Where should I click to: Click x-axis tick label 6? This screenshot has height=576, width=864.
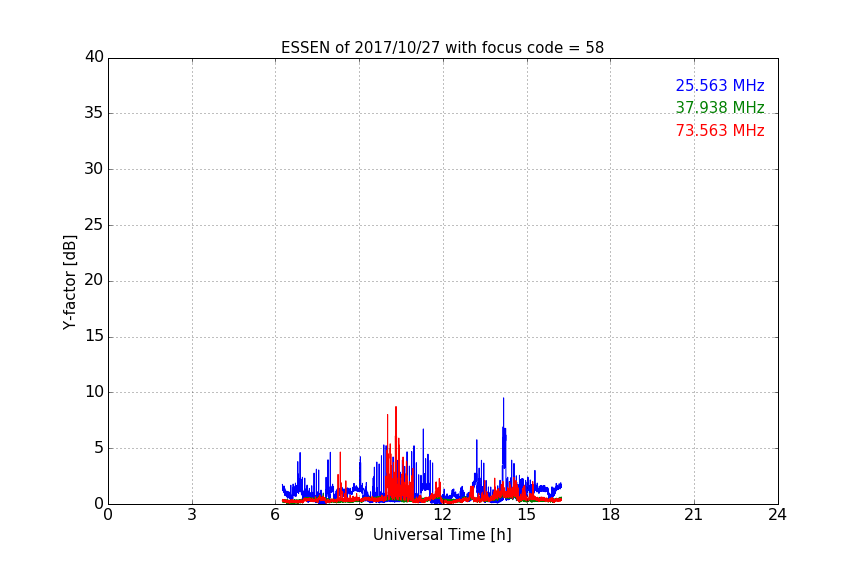tap(276, 515)
